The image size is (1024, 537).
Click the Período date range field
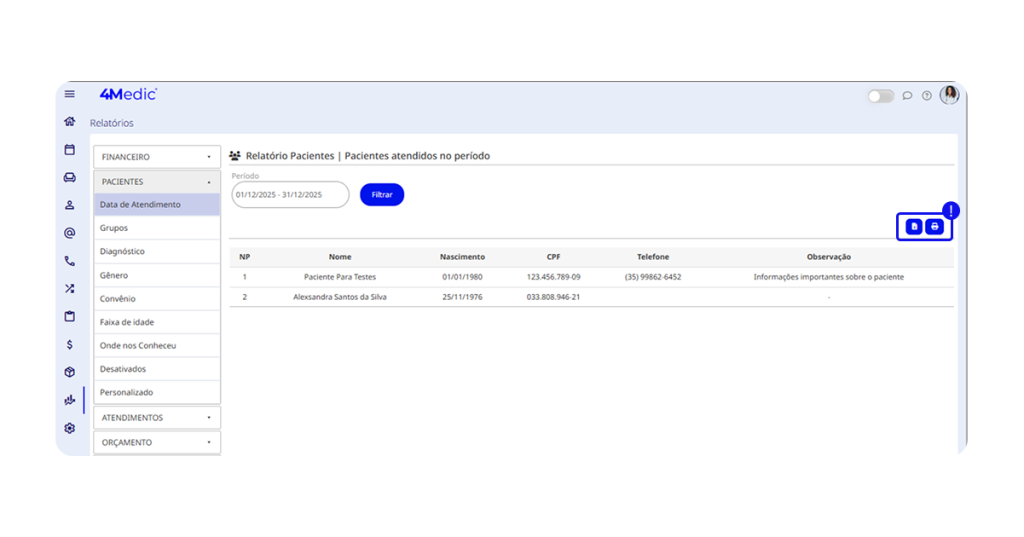coord(290,195)
